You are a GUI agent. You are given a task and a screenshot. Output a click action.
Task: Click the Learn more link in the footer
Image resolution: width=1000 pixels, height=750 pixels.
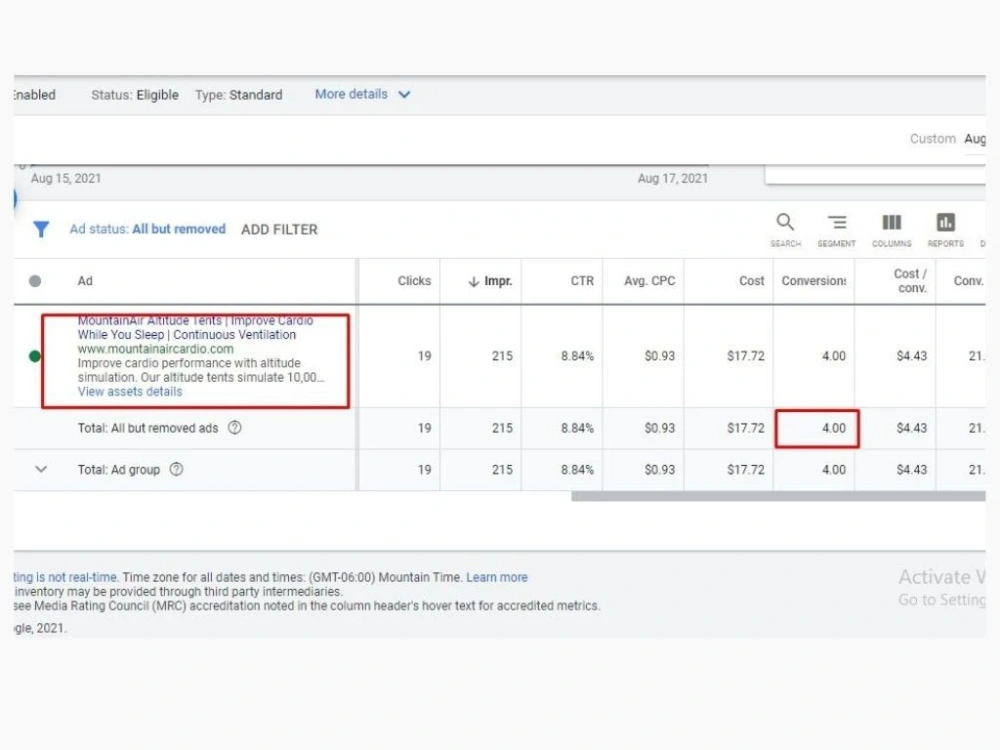(497, 577)
